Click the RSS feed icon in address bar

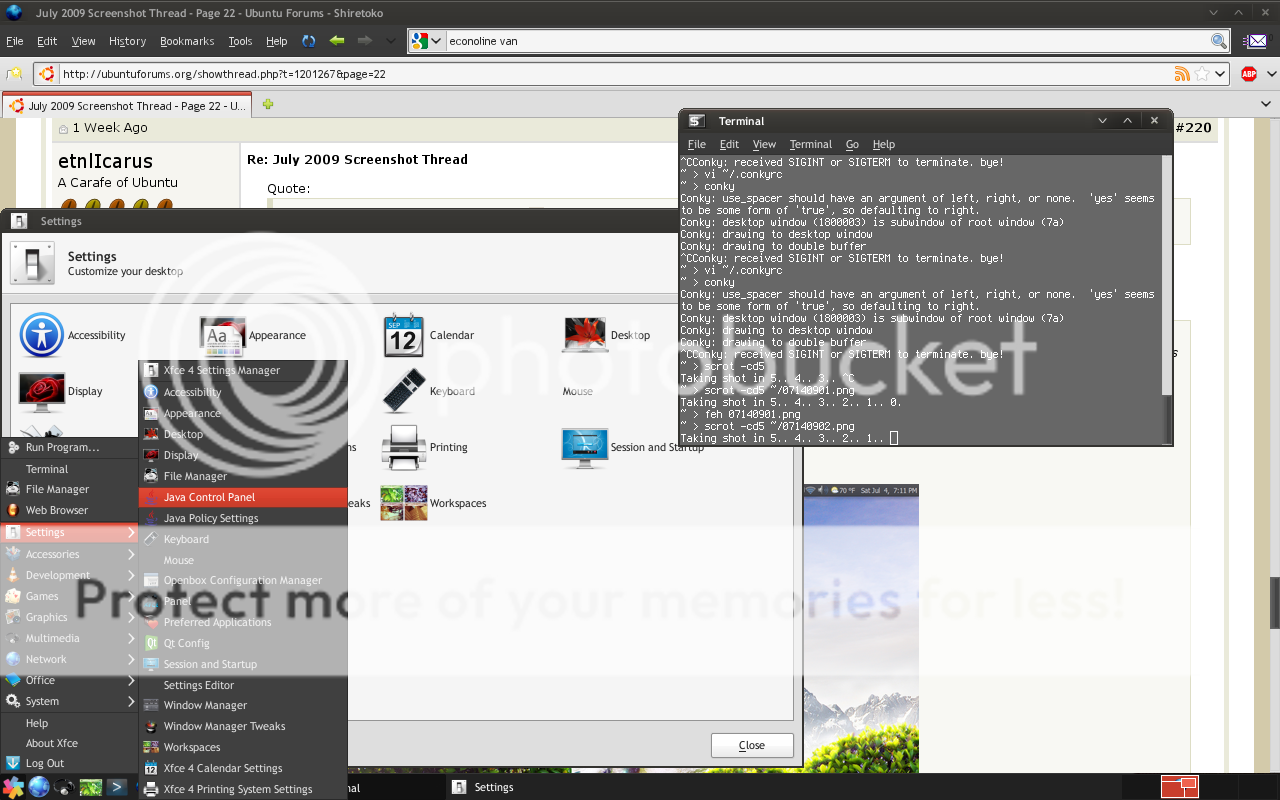pos(1182,74)
